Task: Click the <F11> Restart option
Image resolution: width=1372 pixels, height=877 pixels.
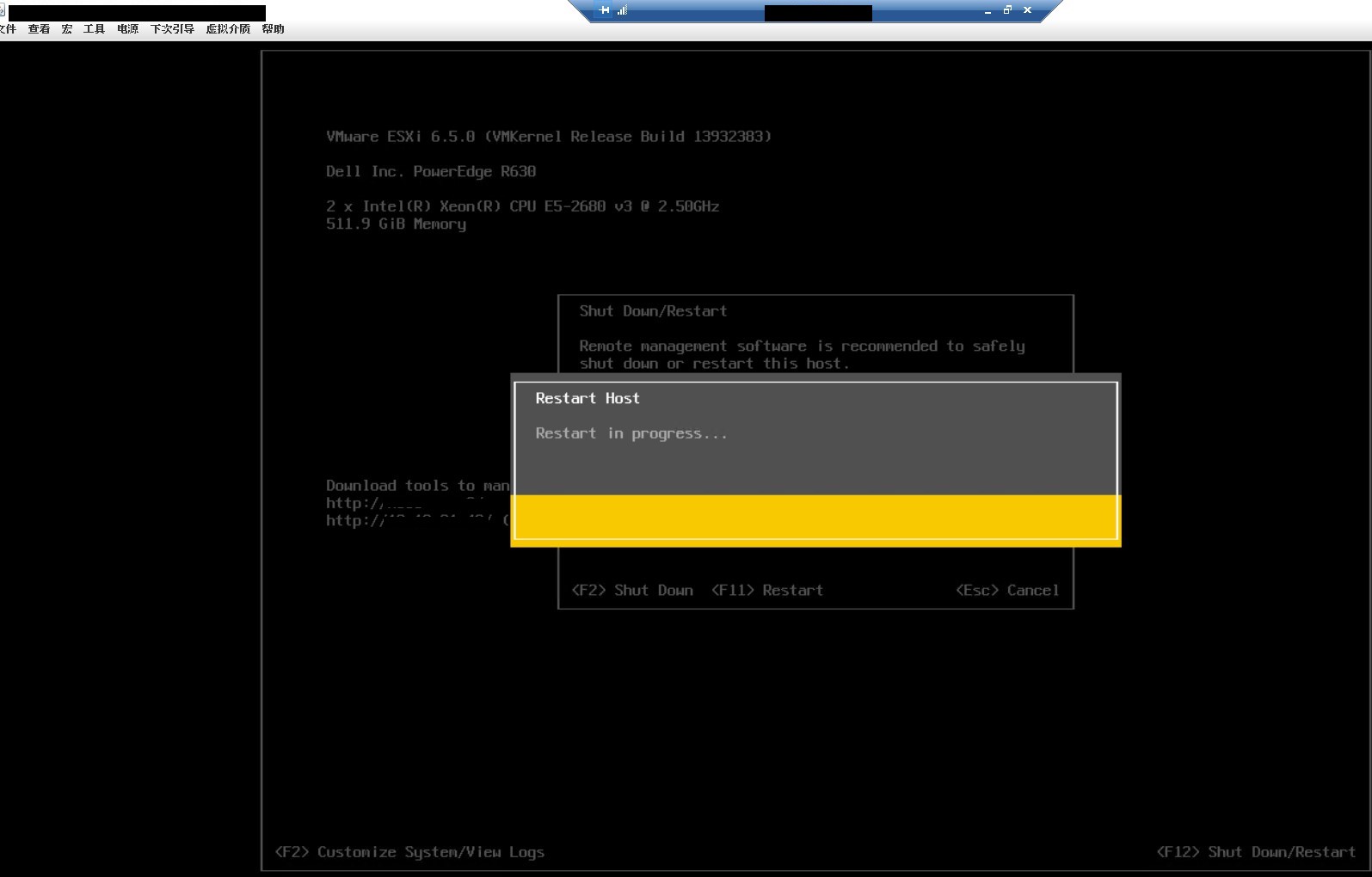Action: pos(767,590)
